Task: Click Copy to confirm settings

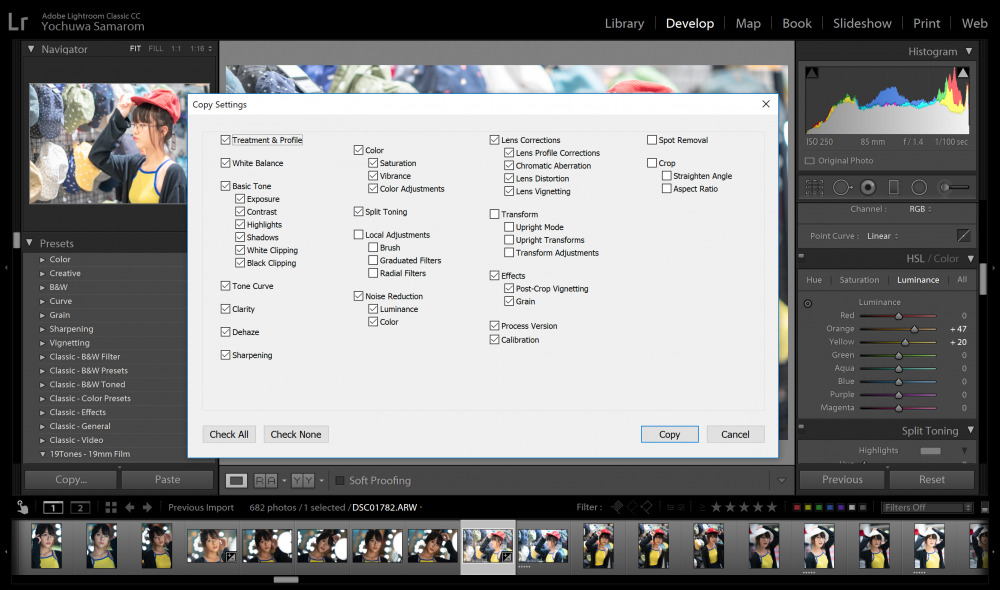Action: point(669,434)
